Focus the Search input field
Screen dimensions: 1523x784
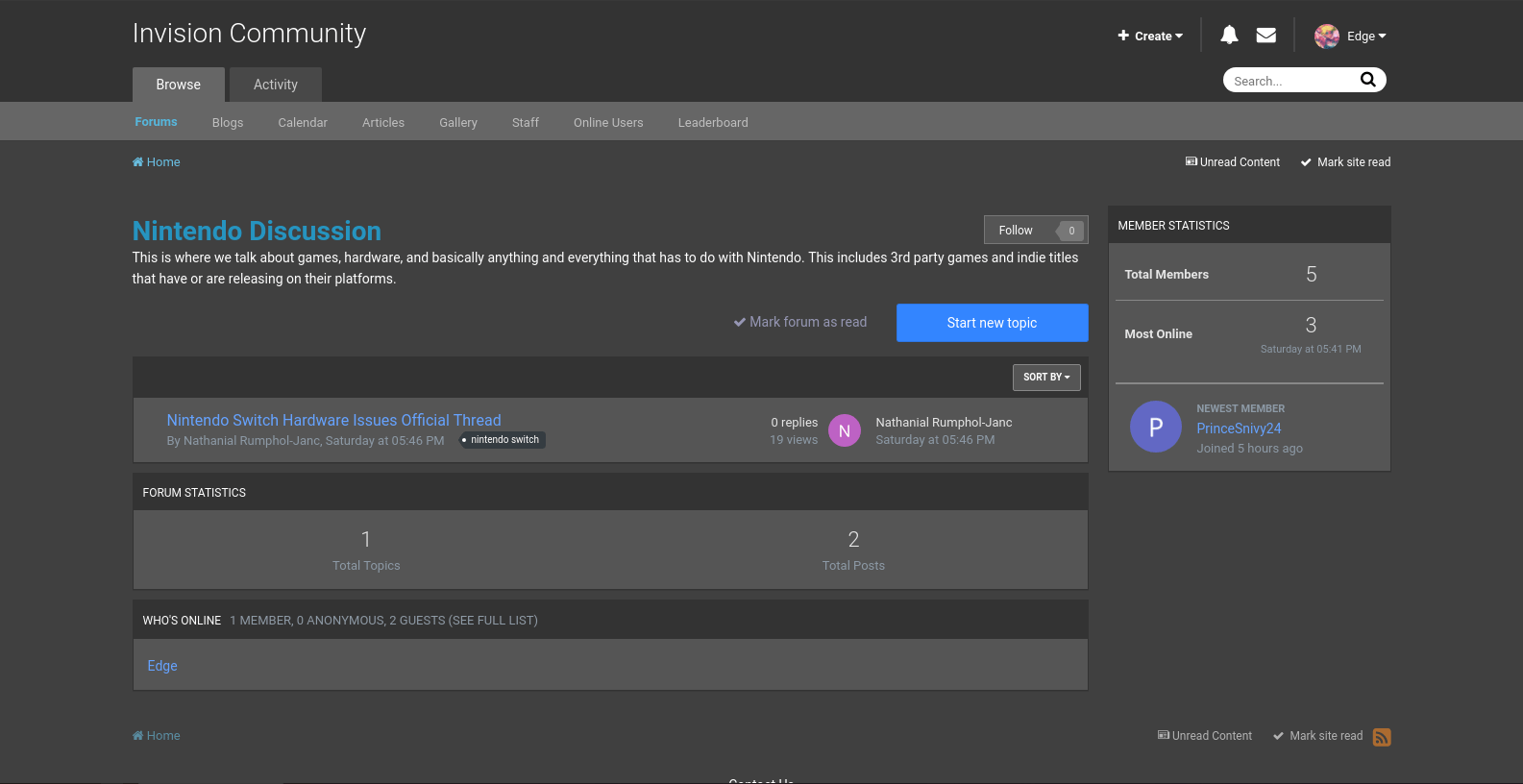point(1290,81)
